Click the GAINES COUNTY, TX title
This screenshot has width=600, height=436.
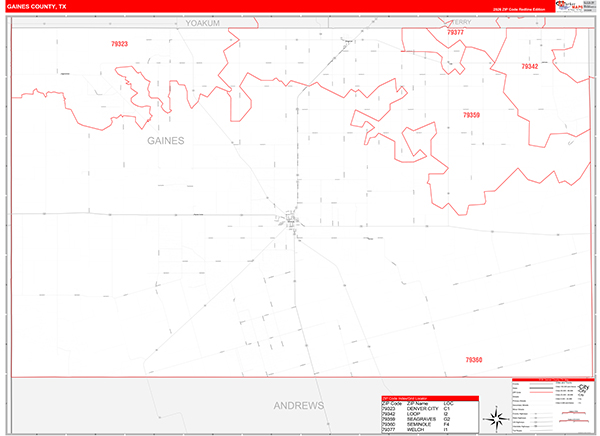point(36,7)
